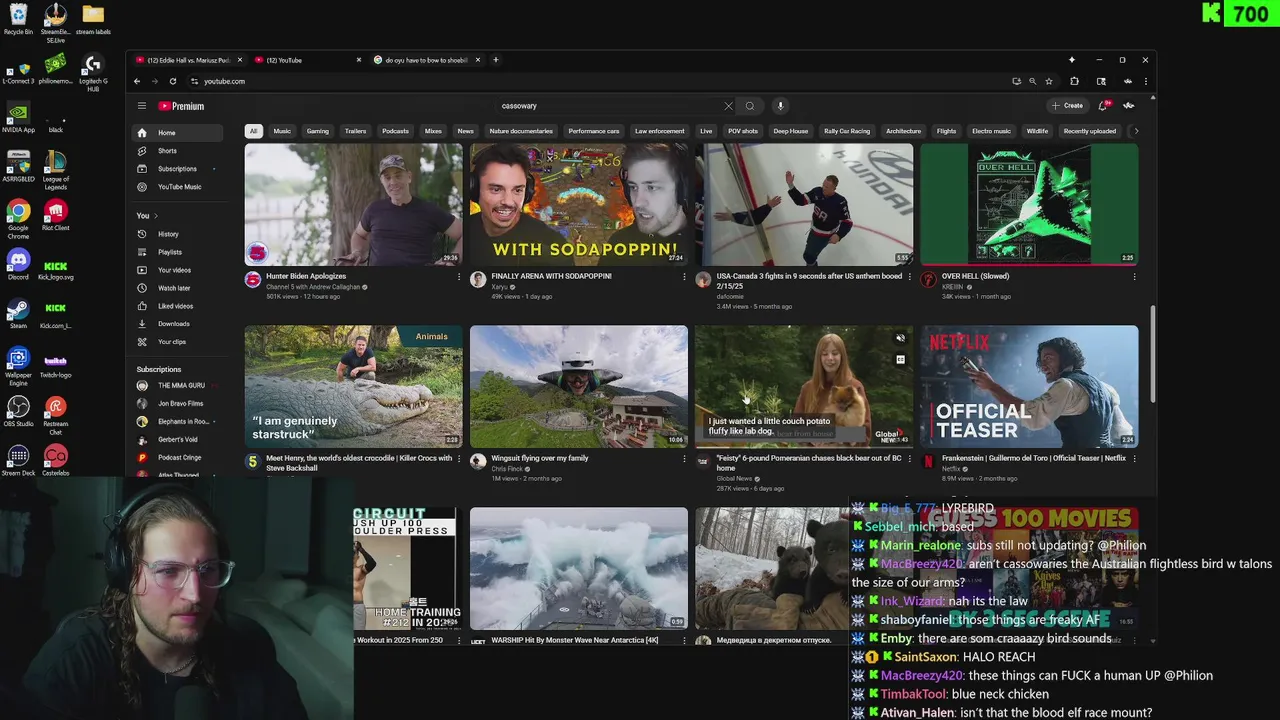Open the browser three-dot menu
Image resolution: width=1280 pixels, height=720 pixels.
1145,81
